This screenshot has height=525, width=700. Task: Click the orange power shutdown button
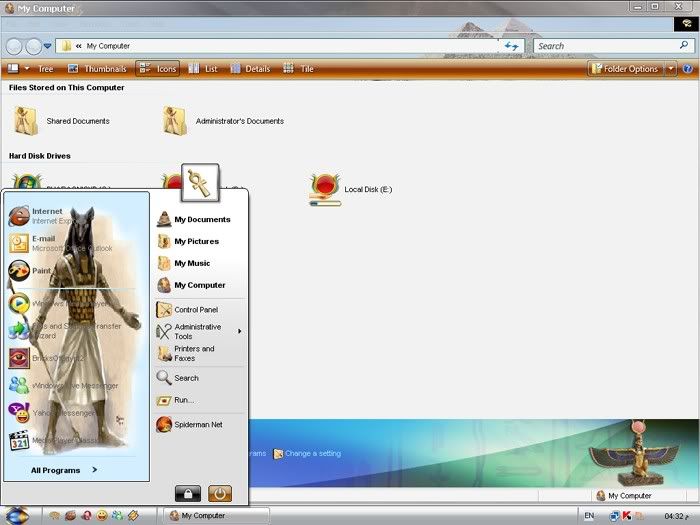tap(220, 494)
